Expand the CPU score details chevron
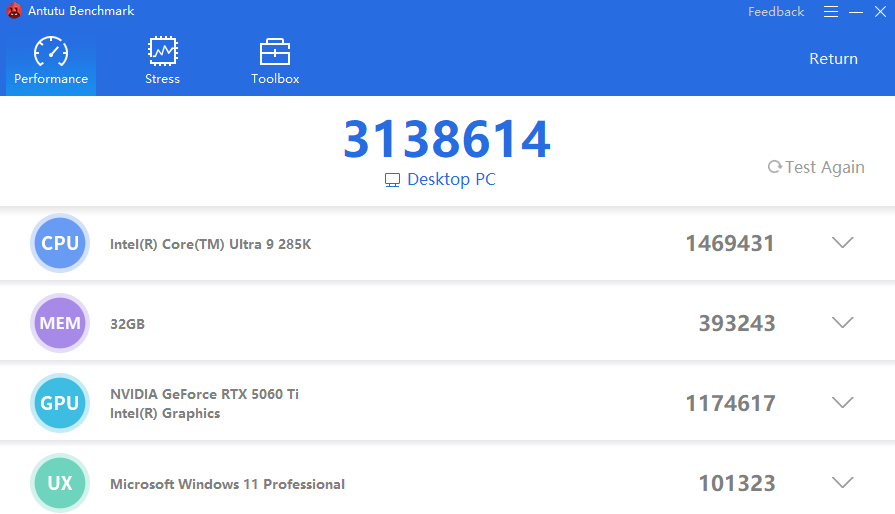The image size is (895, 514). (x=842, y=243)
